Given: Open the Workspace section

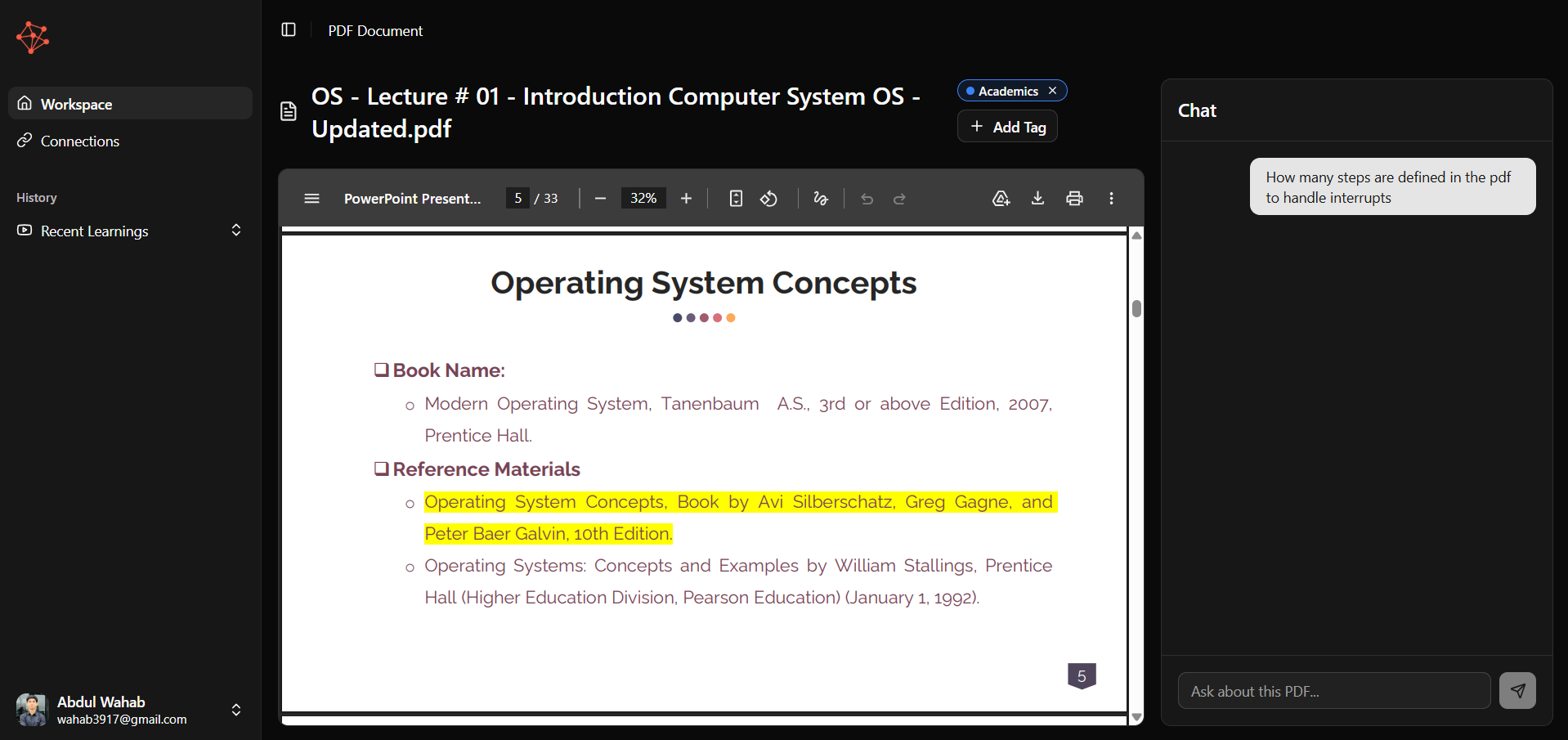Looking at the screenshot, I should tap(130, 104).
